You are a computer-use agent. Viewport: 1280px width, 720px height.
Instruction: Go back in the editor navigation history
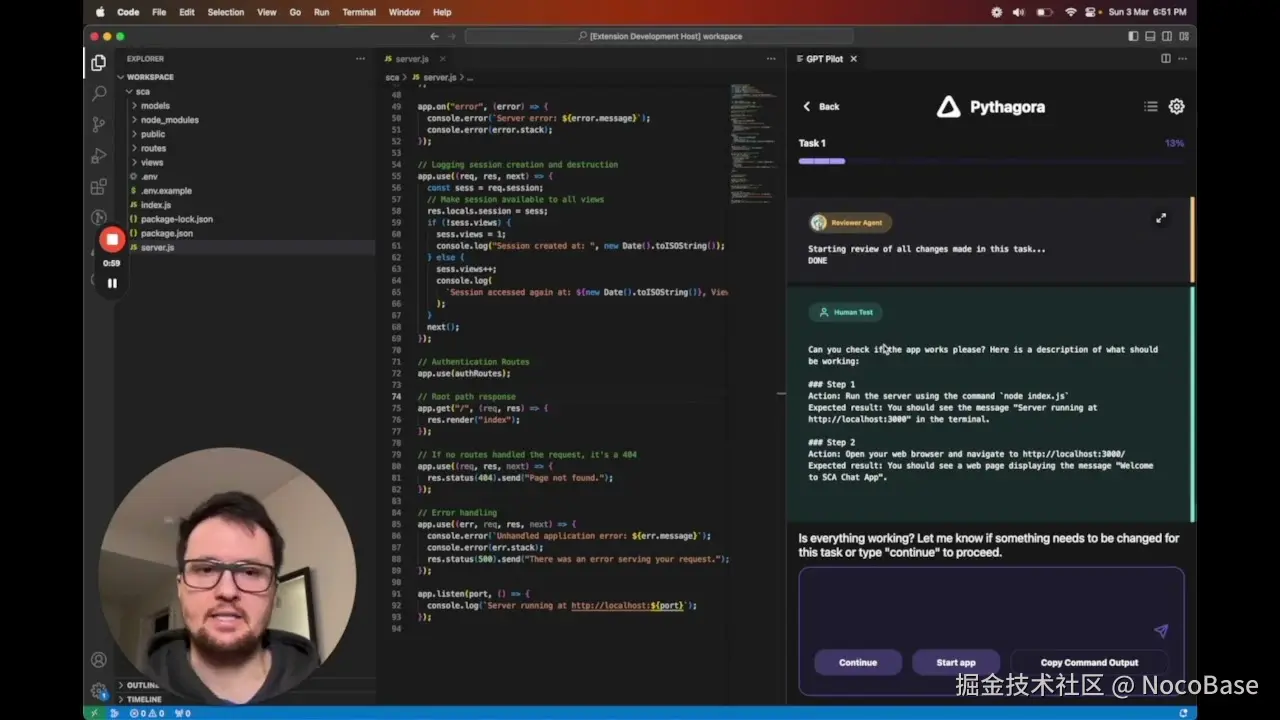(434, 36)
